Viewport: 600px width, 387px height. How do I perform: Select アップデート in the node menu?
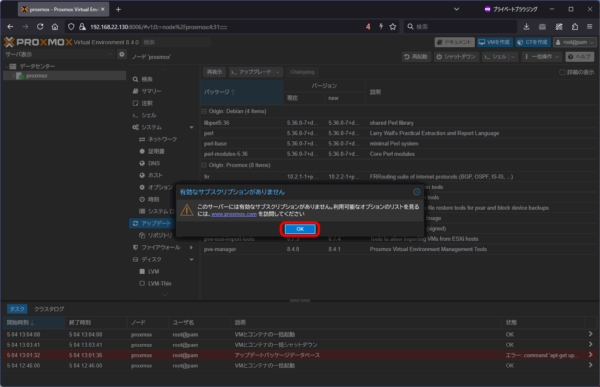(x=152, y=223)
